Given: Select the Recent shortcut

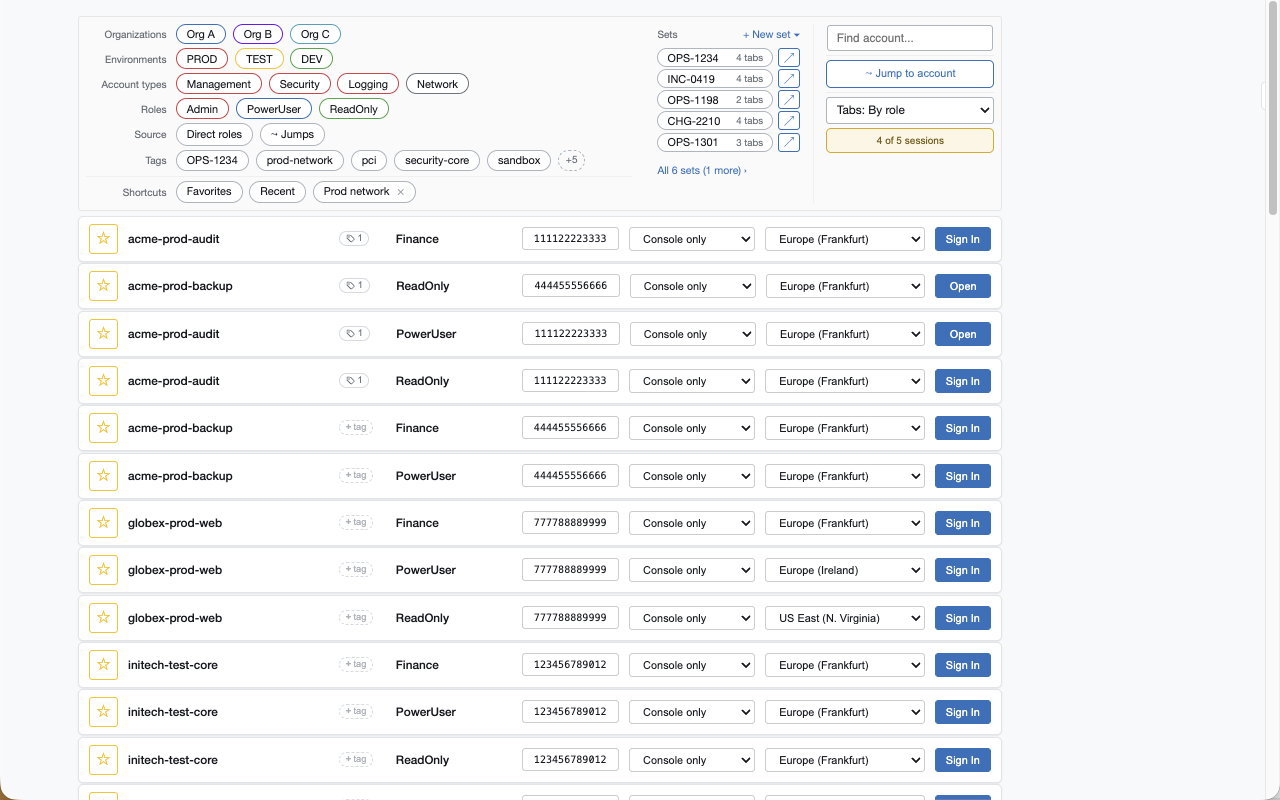Looking at the screenshot, I should coord(278,192).
